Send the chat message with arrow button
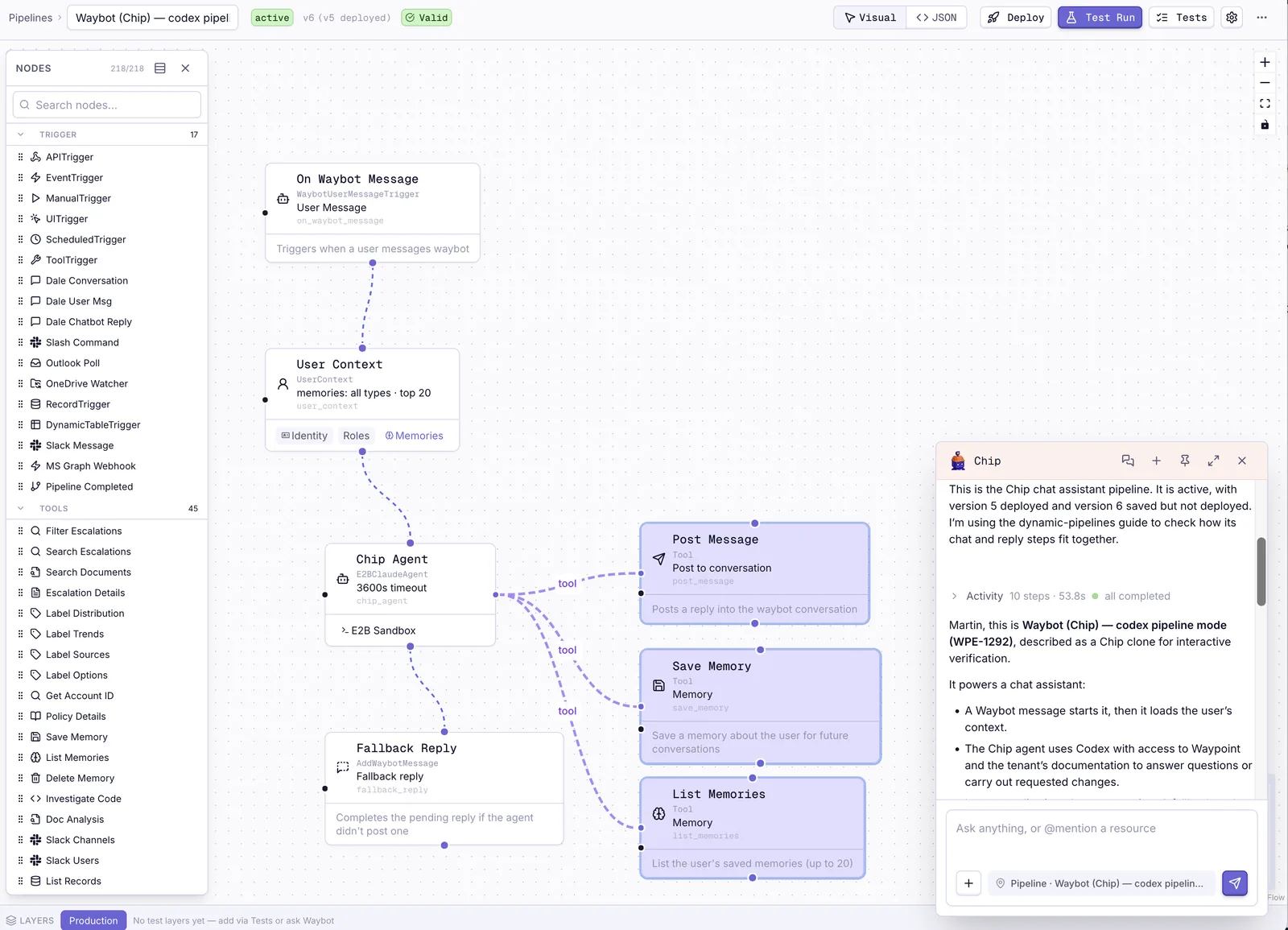 (x=1235, y=883)
